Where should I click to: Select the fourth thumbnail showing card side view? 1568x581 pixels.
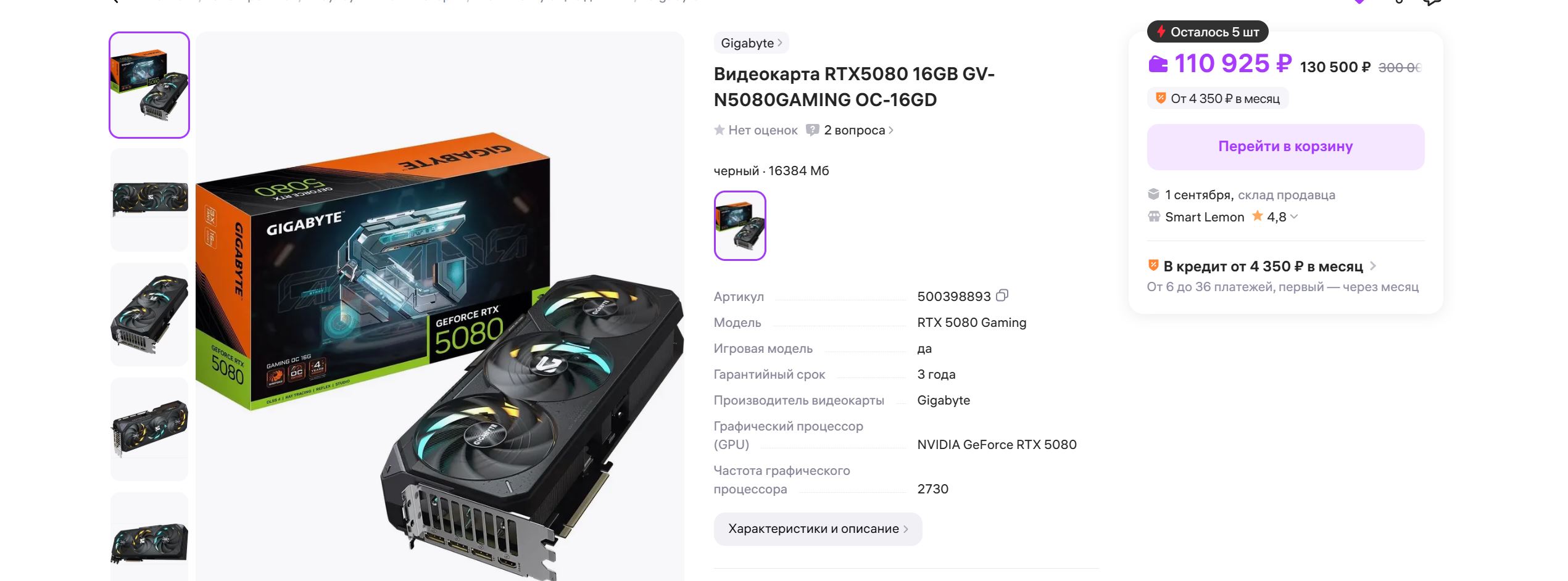click(x=149, y=429)
